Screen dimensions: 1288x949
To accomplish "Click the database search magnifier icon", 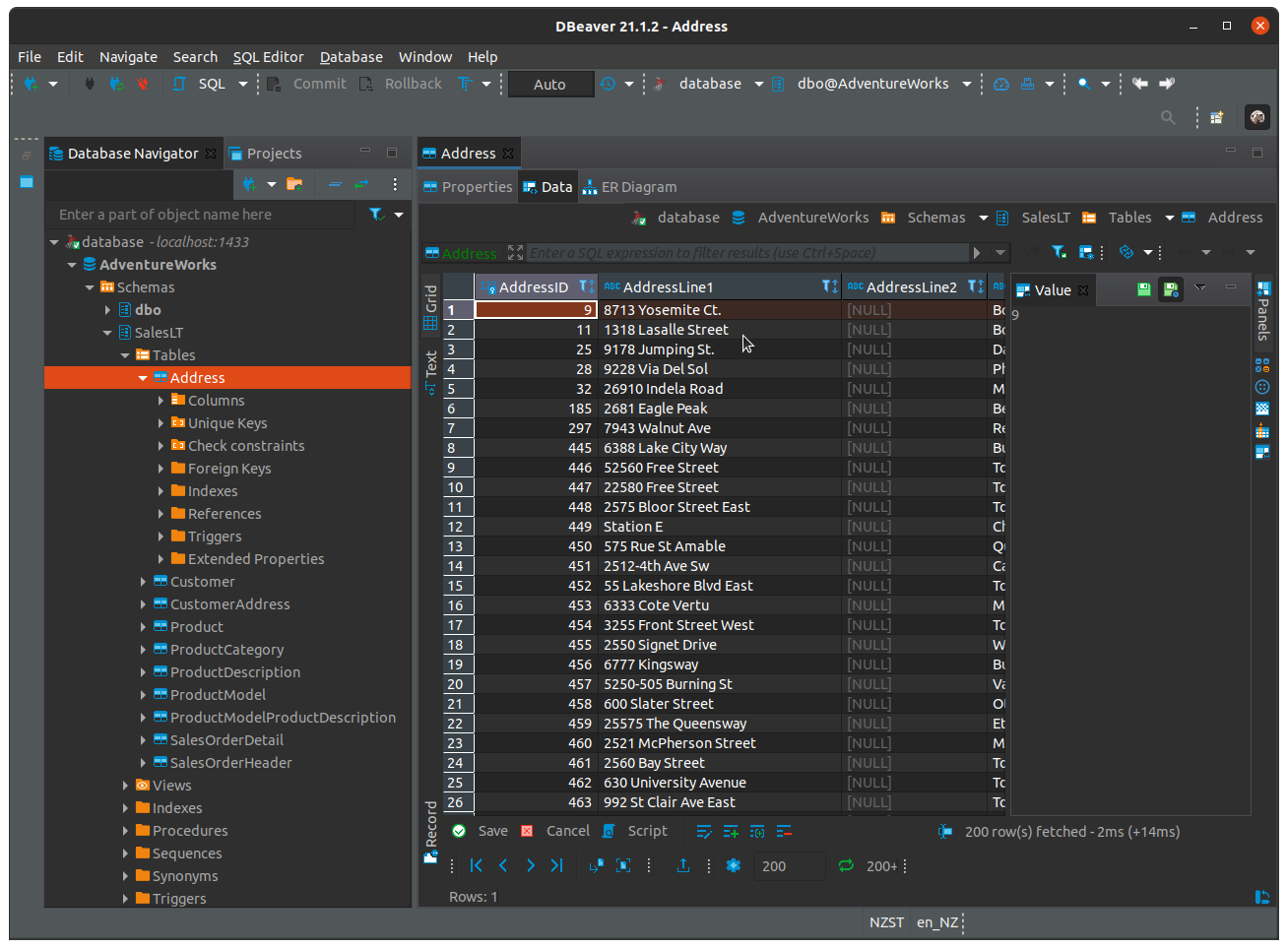I will pyautogui.click(x=1083, y=84).
